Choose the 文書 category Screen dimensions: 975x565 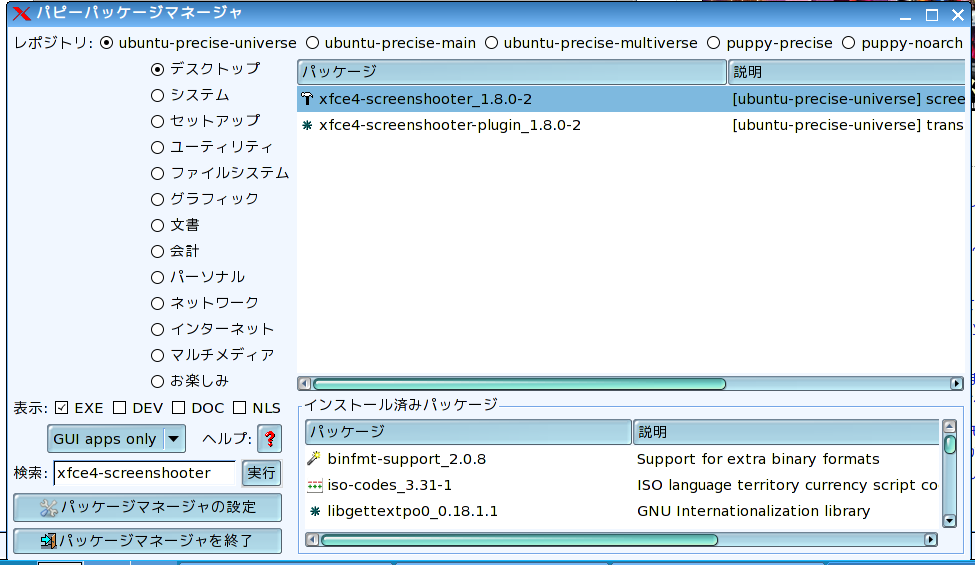click(x=157, y=226)
